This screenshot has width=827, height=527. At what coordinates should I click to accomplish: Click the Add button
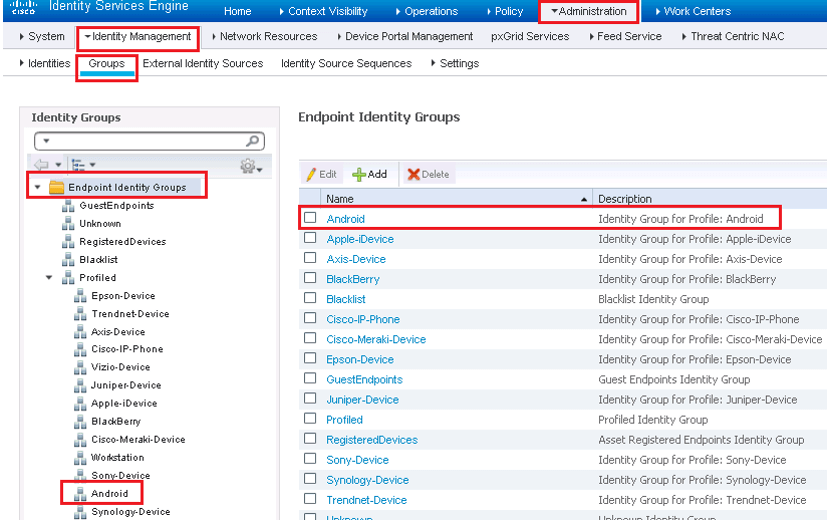[369, 174]
